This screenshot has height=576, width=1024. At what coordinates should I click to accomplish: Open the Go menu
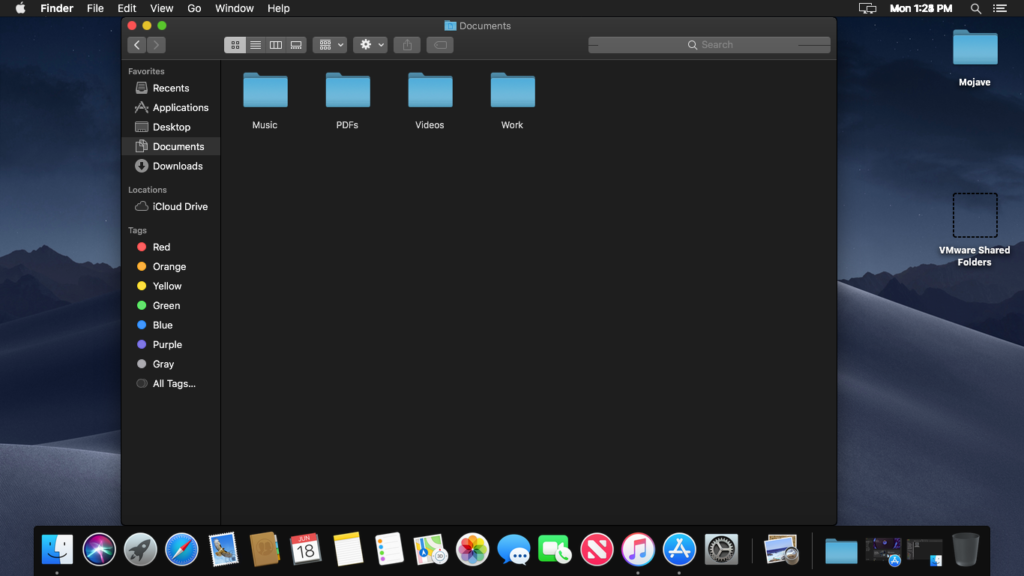(x=194, y=8)
